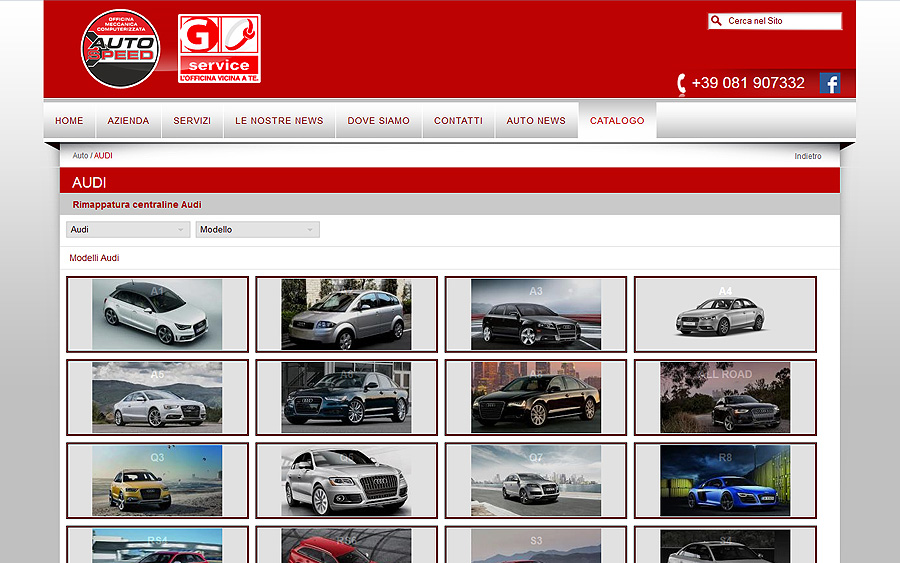The width and height of the screenshot is (900, 563).
Task: Click the telephone handset icon
Action: pos(681,84)
